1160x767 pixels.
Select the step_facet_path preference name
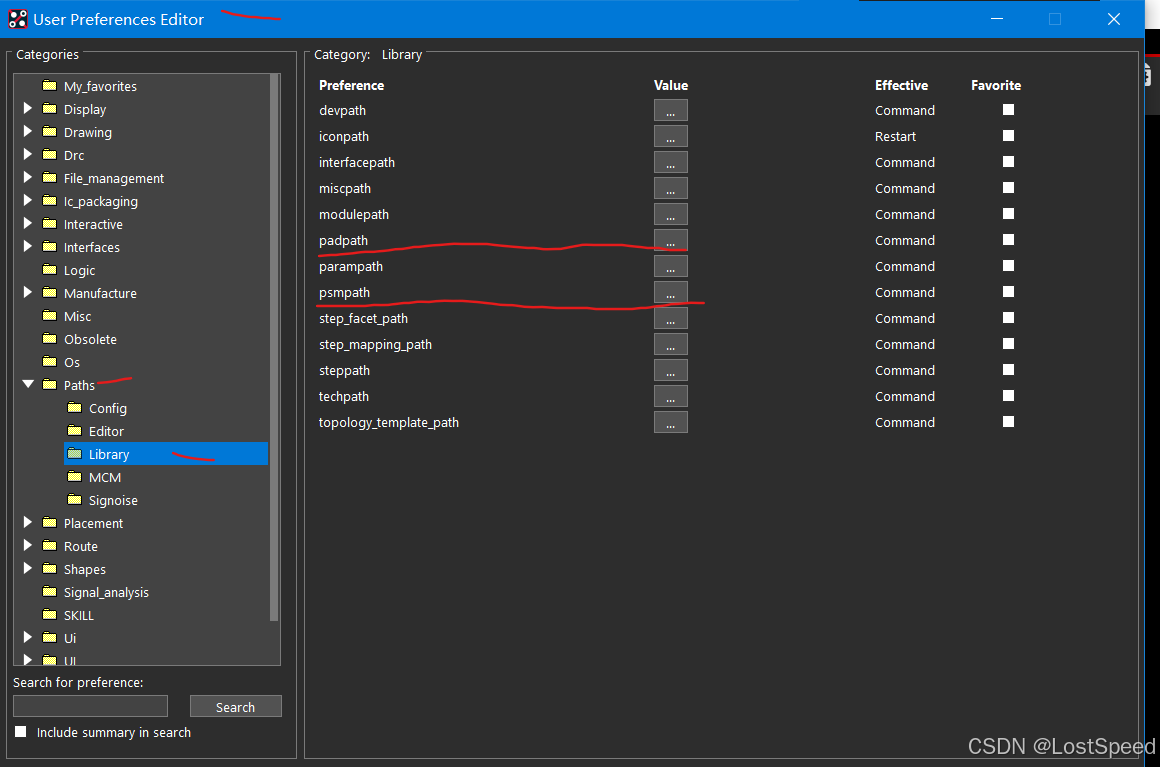point(363,319)
